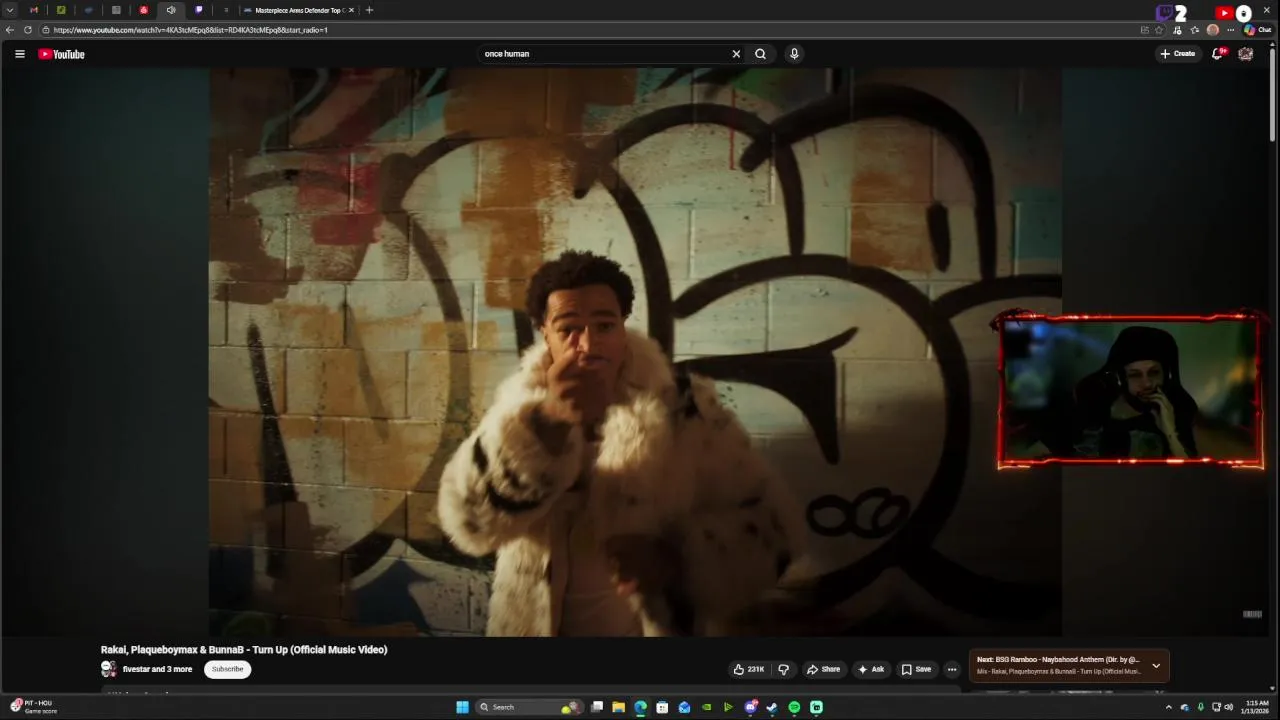
Task: Open the Ask AI button
Action: coord(871,669)
